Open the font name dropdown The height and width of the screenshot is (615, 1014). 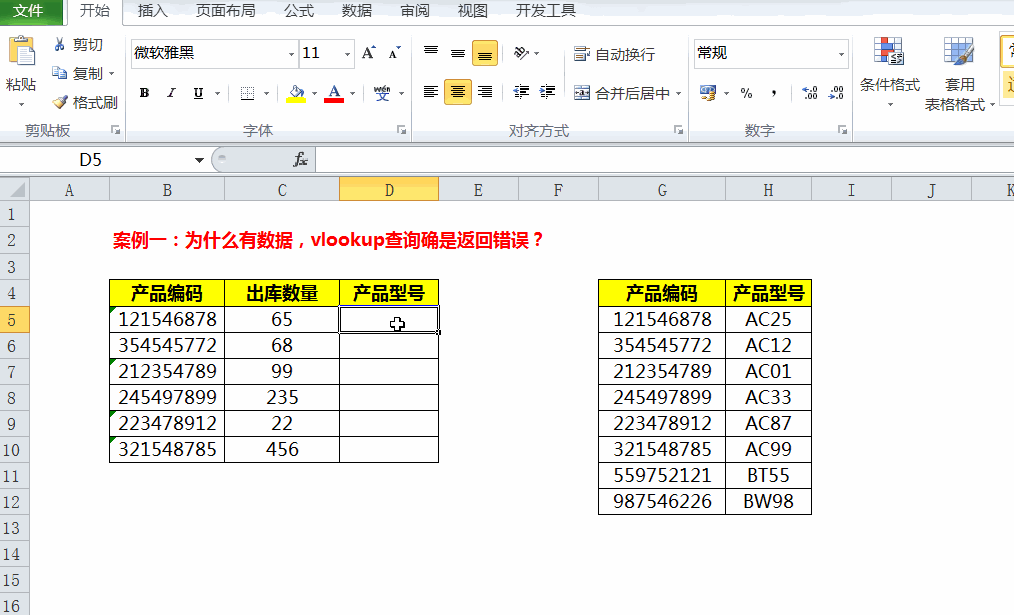[291, 54]
